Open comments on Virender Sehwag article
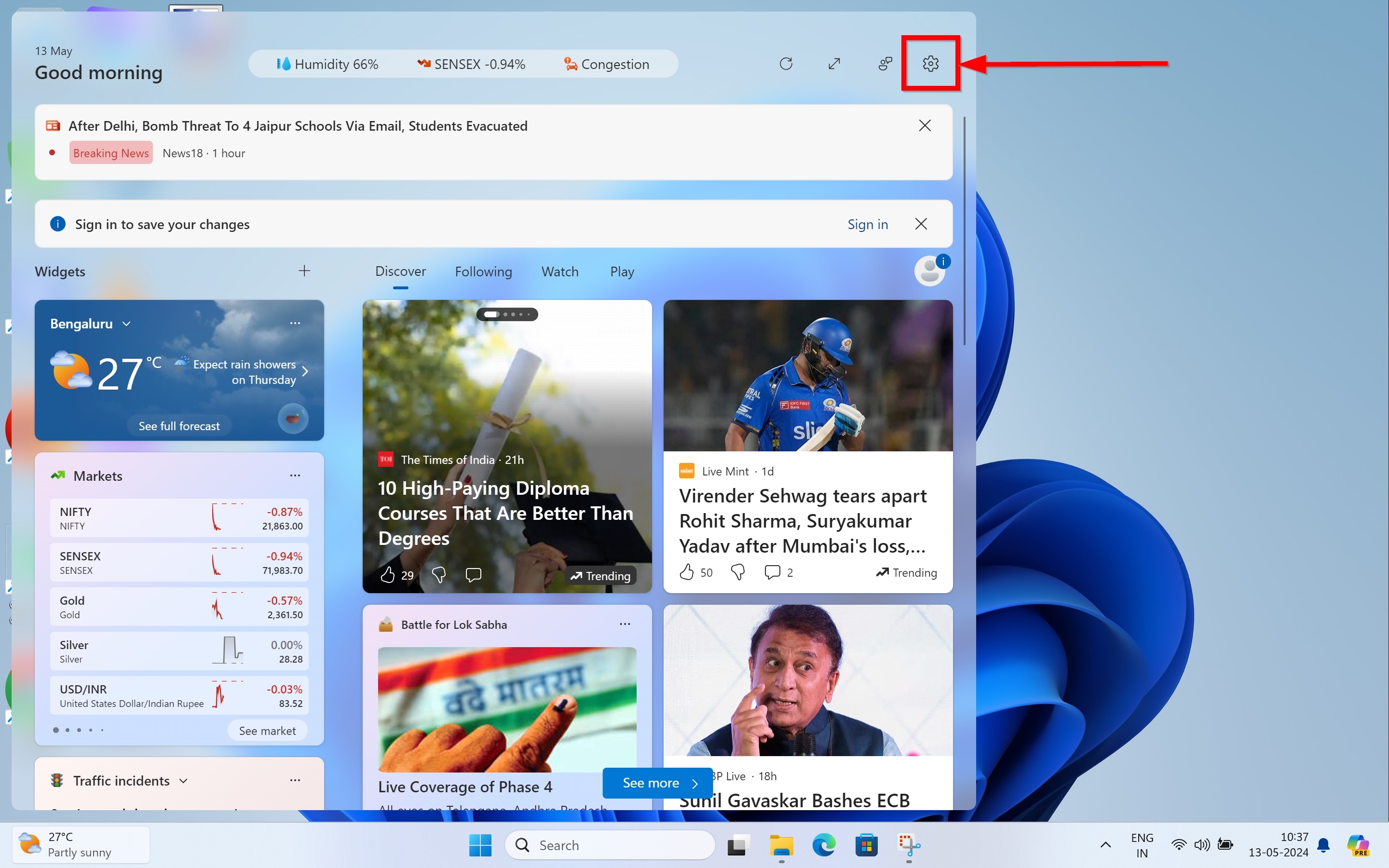This screenshot has width=1389, height=868. pyautogui.click(x=772, y=572)
